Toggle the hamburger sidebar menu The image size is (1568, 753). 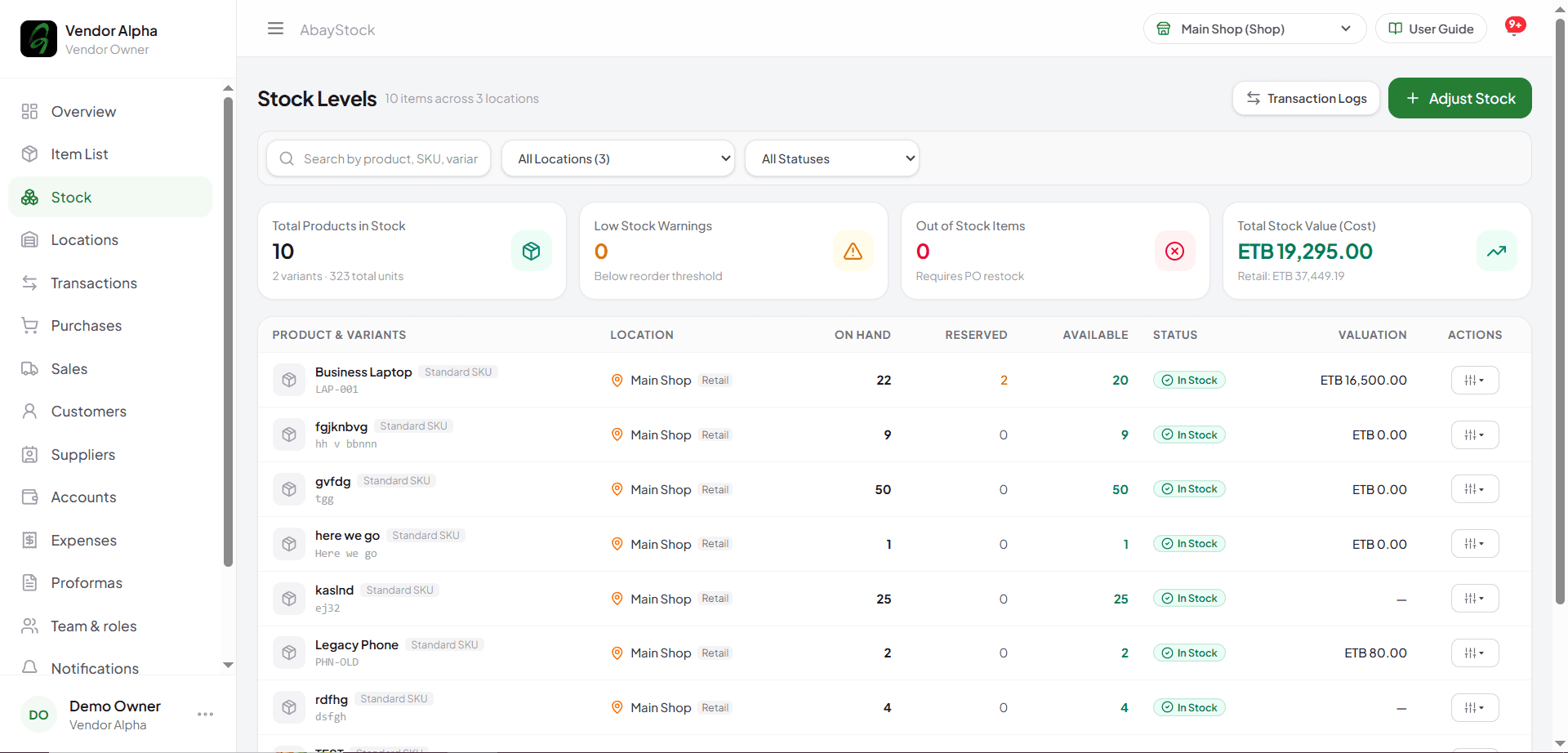[275, 29]
